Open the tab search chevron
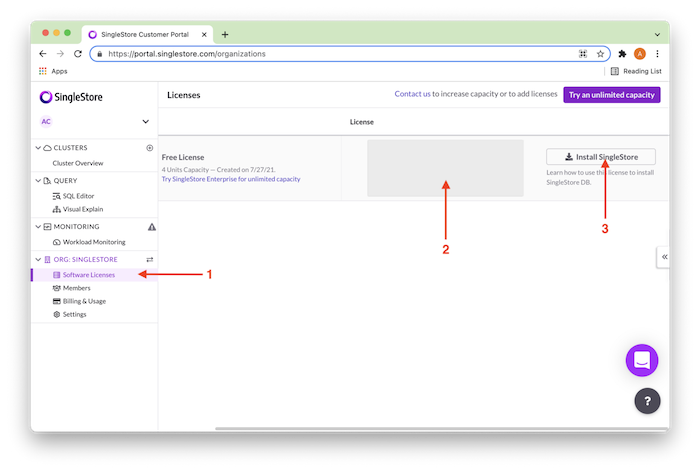This screenshot has height=472, width=700. point(657,34)
